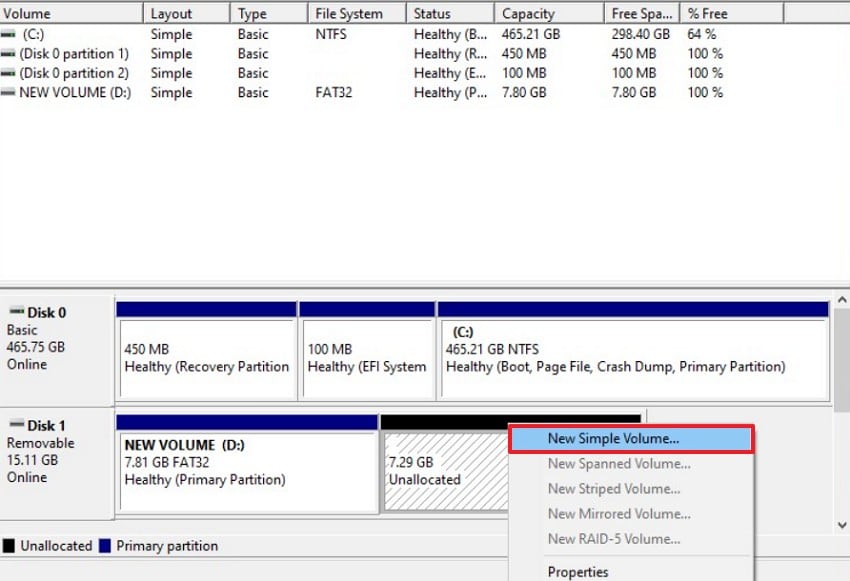
Task: Click the Disk 1 removable drive icon
Action: [17, 423]
